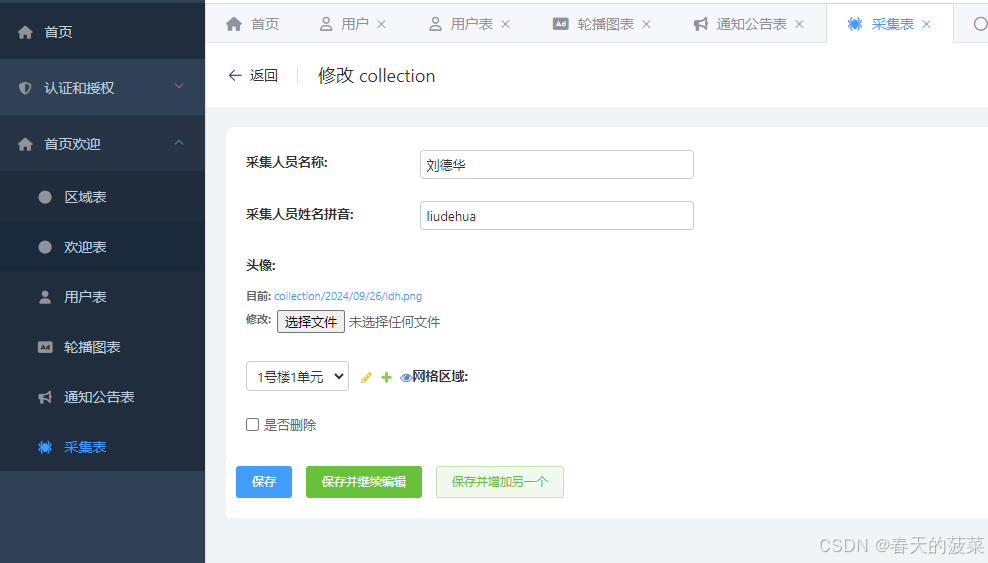Click the user icon in the 用户表 tab
988x563 pixels.
coord(435,24)
